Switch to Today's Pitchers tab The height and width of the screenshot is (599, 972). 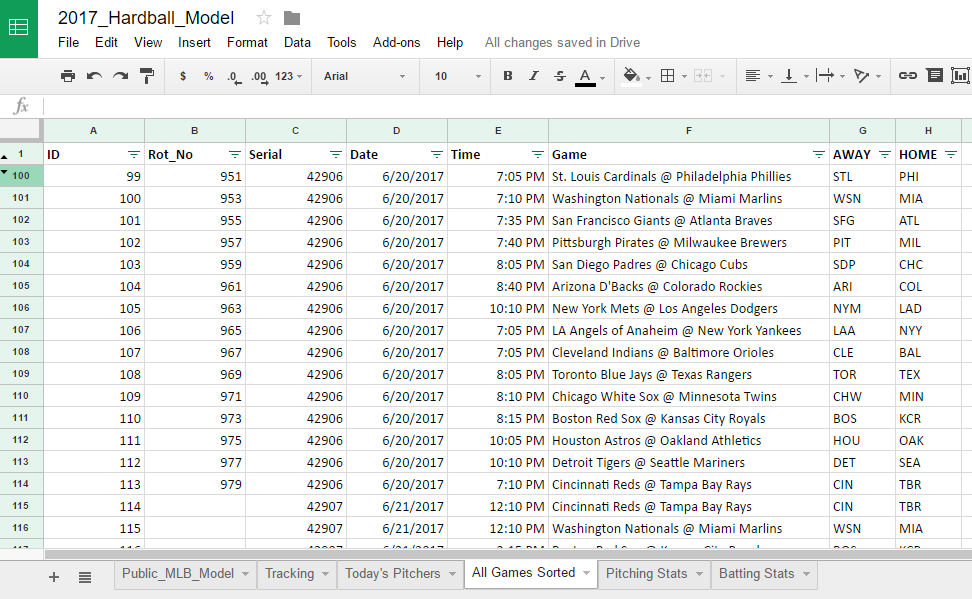(400, 574)
